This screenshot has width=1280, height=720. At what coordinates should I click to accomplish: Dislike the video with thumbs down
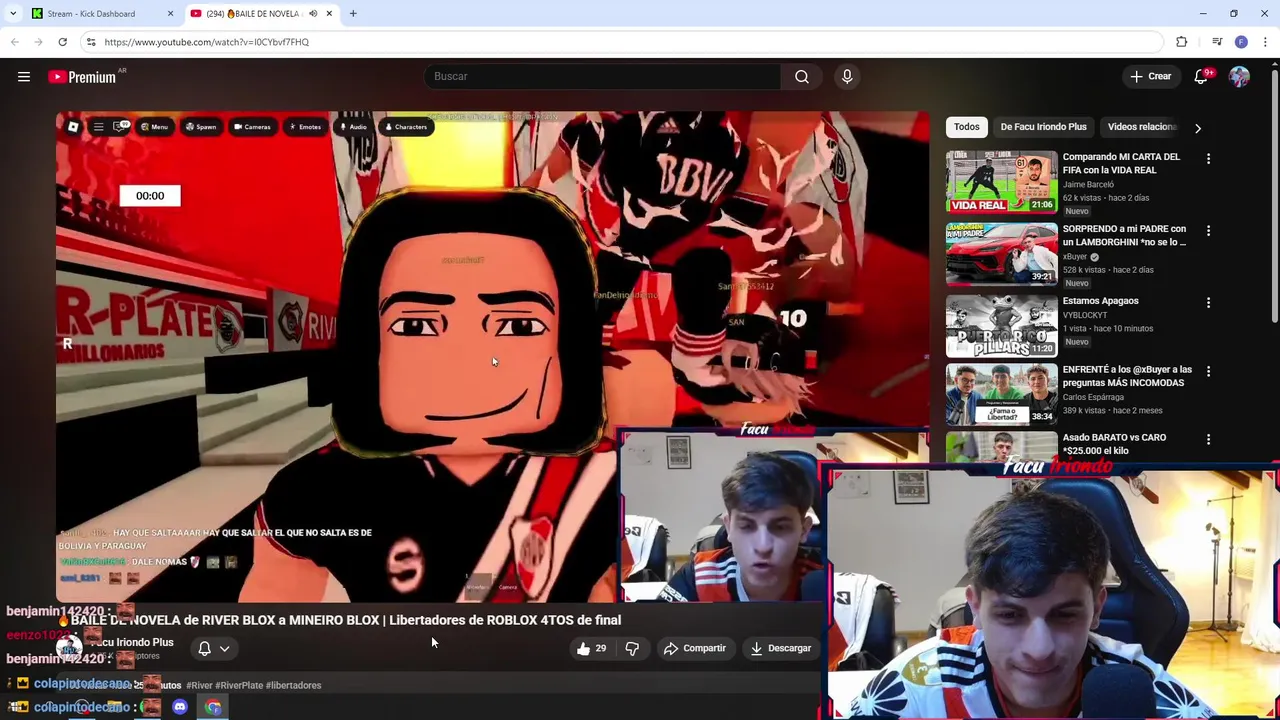tap(632, 648)
